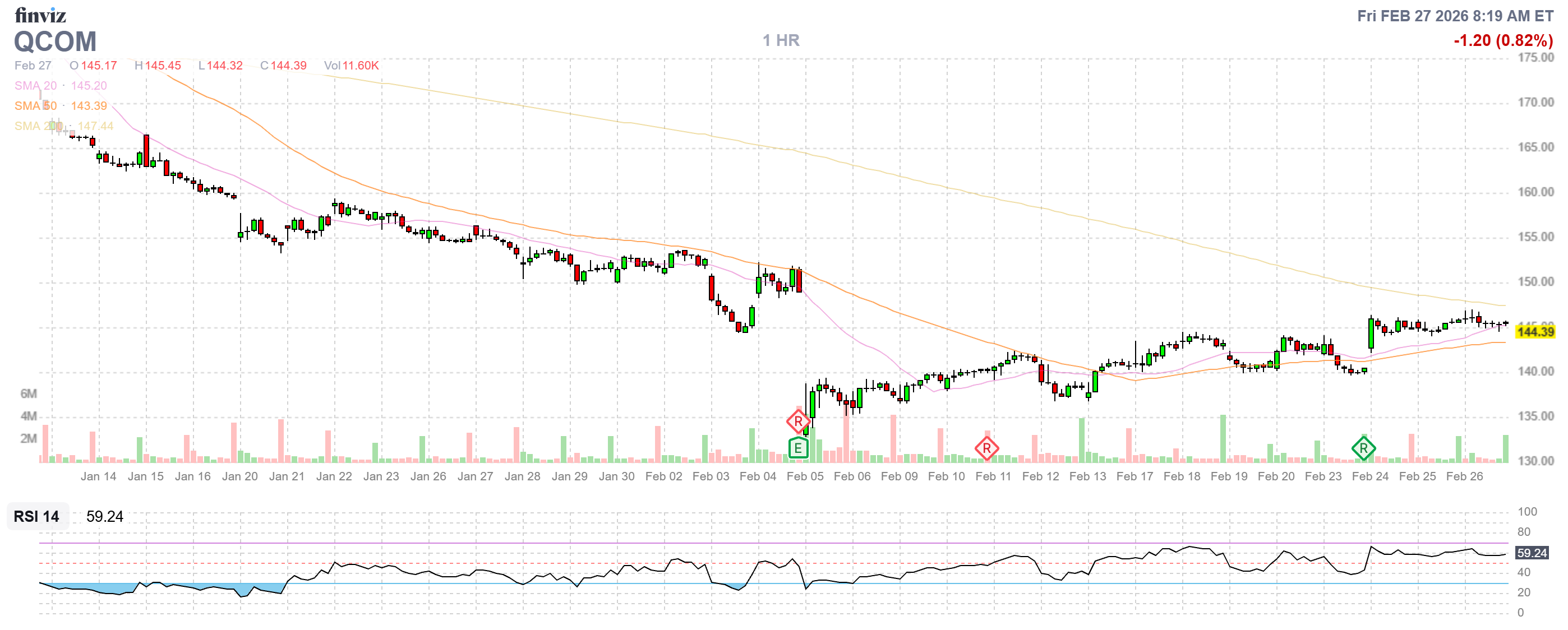
Task: Open the RSI 14 indicator settings
Action: 36,516
